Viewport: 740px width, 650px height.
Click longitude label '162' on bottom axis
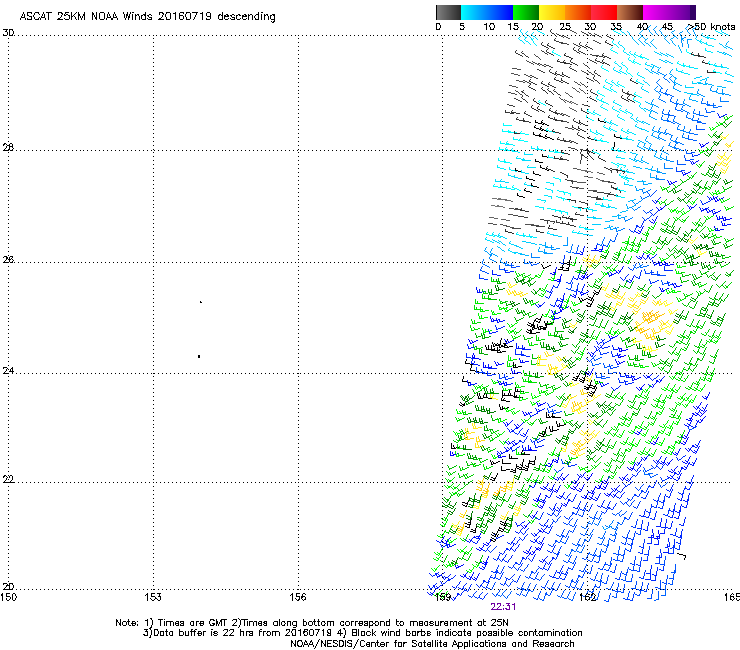(587, 597)
